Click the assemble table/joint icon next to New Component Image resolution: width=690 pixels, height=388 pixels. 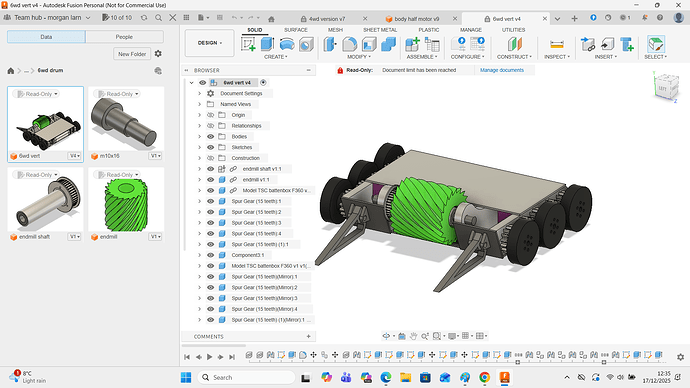click(x=432, y=44)
